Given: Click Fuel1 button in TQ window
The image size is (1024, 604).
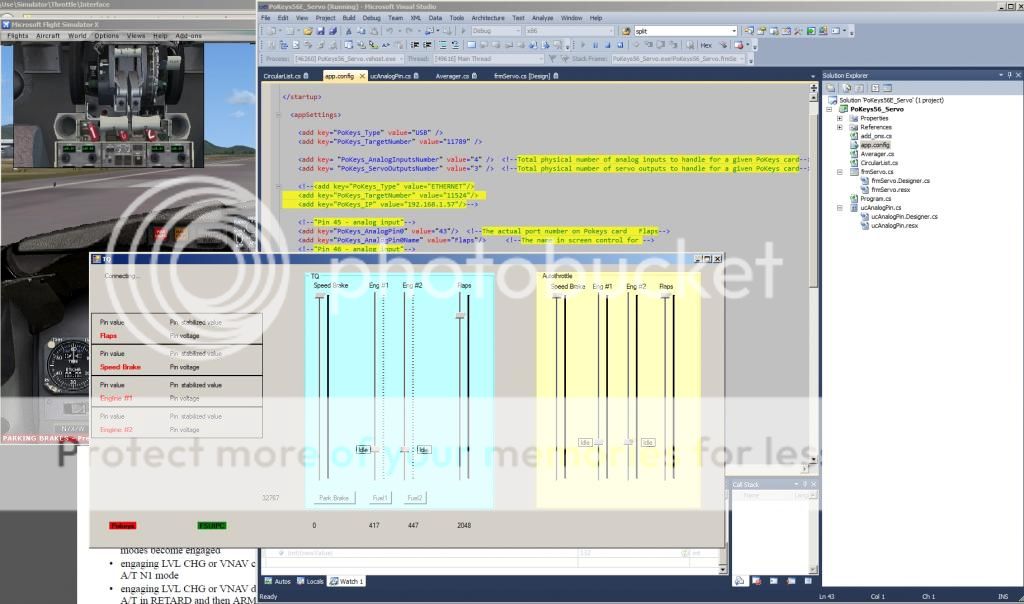Looking at the screenshot, I should (x=380, y=498).
